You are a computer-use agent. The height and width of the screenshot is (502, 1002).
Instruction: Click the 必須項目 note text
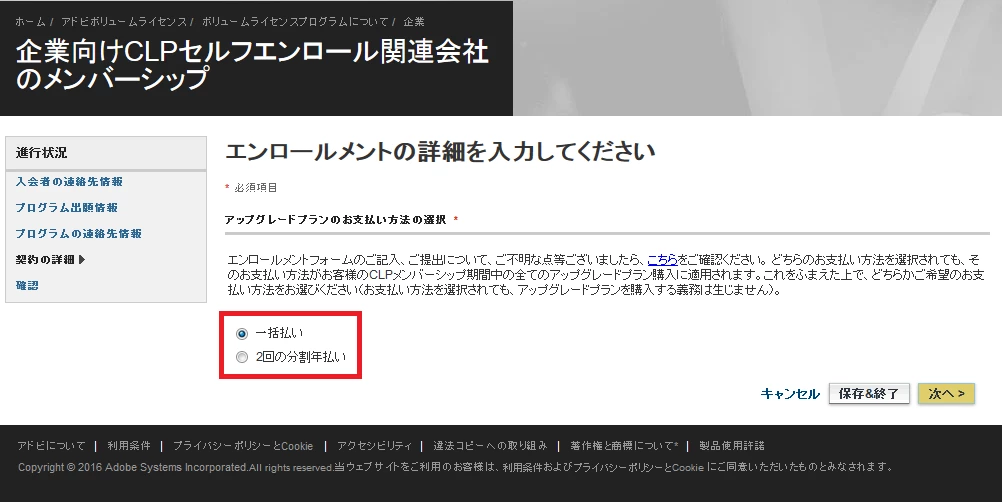256,188
